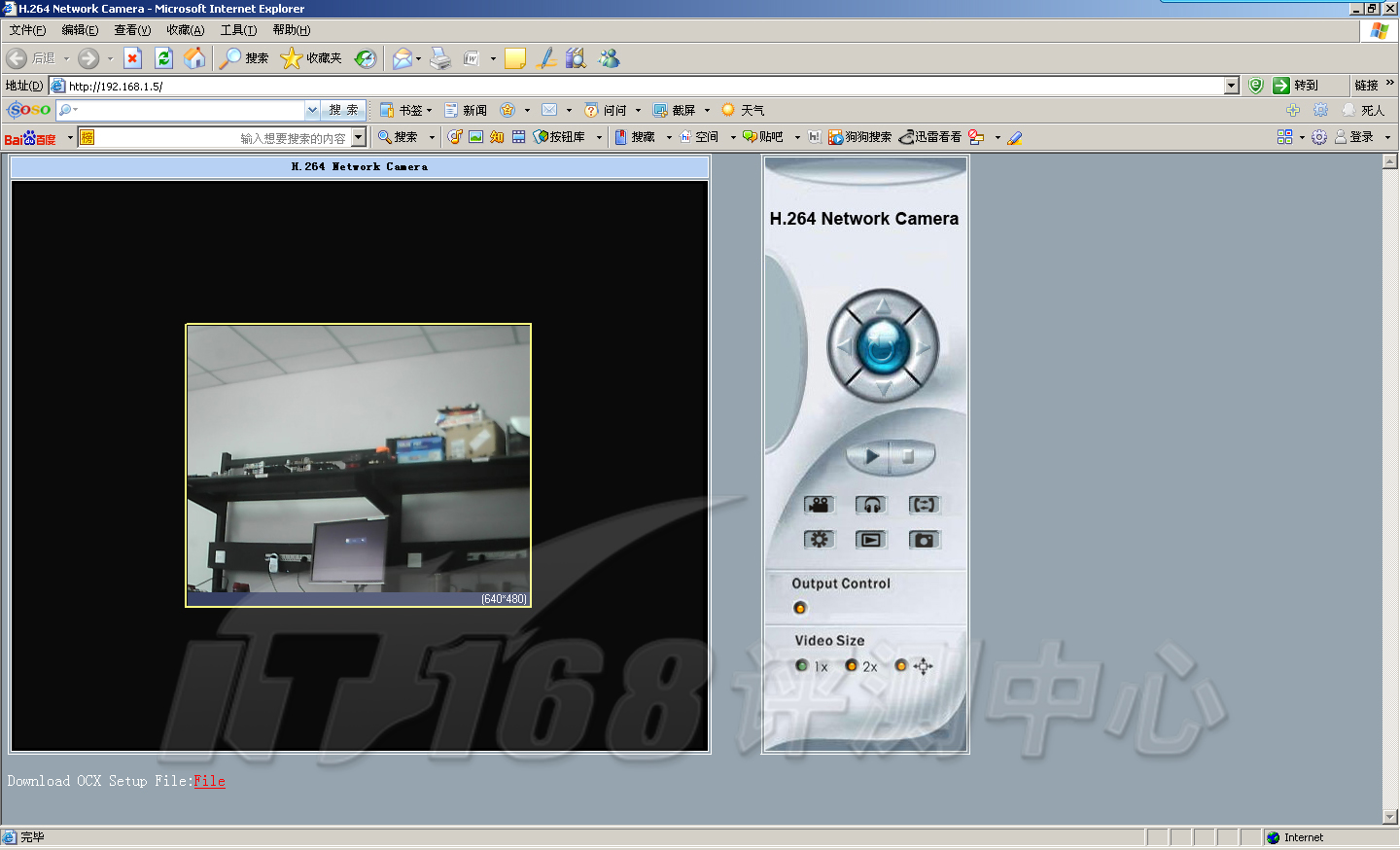Open the gear settings icon in camera panel

[x=819, y=540]
